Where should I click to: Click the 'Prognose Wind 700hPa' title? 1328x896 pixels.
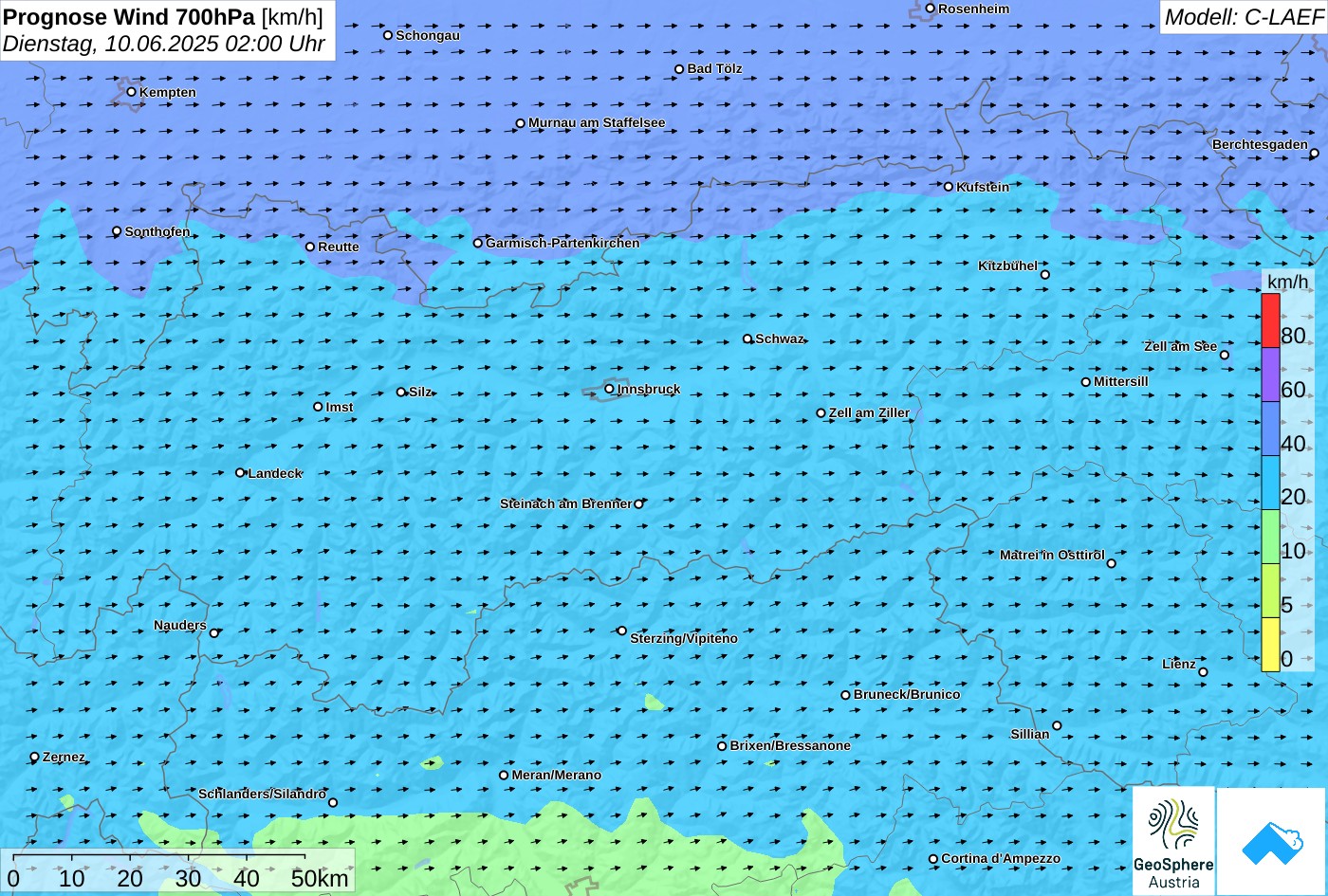pos(129,16)
